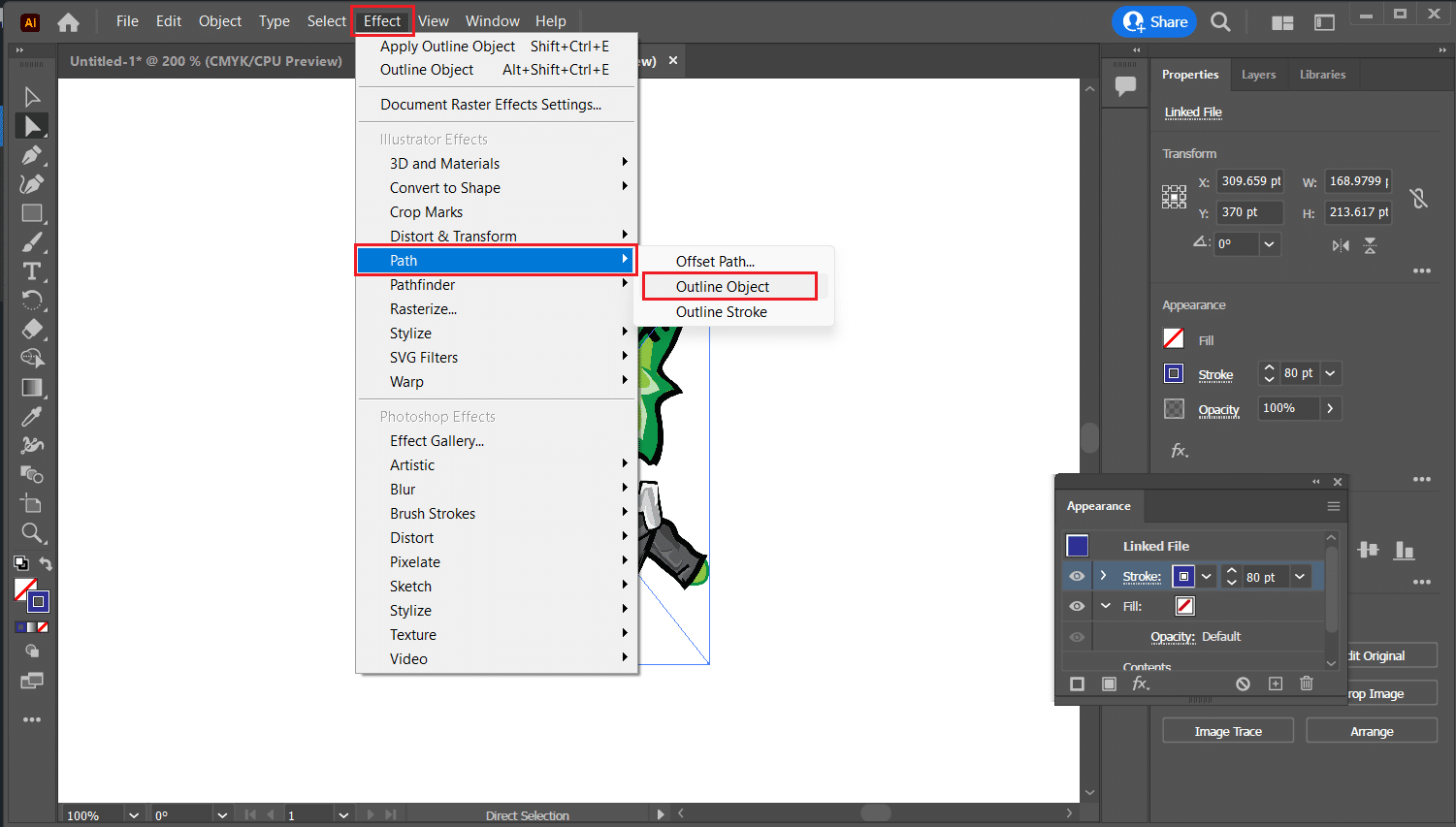Select the Direct Selection tool
The height and width of the screenshot is (827, 1456).
point(32,126)
